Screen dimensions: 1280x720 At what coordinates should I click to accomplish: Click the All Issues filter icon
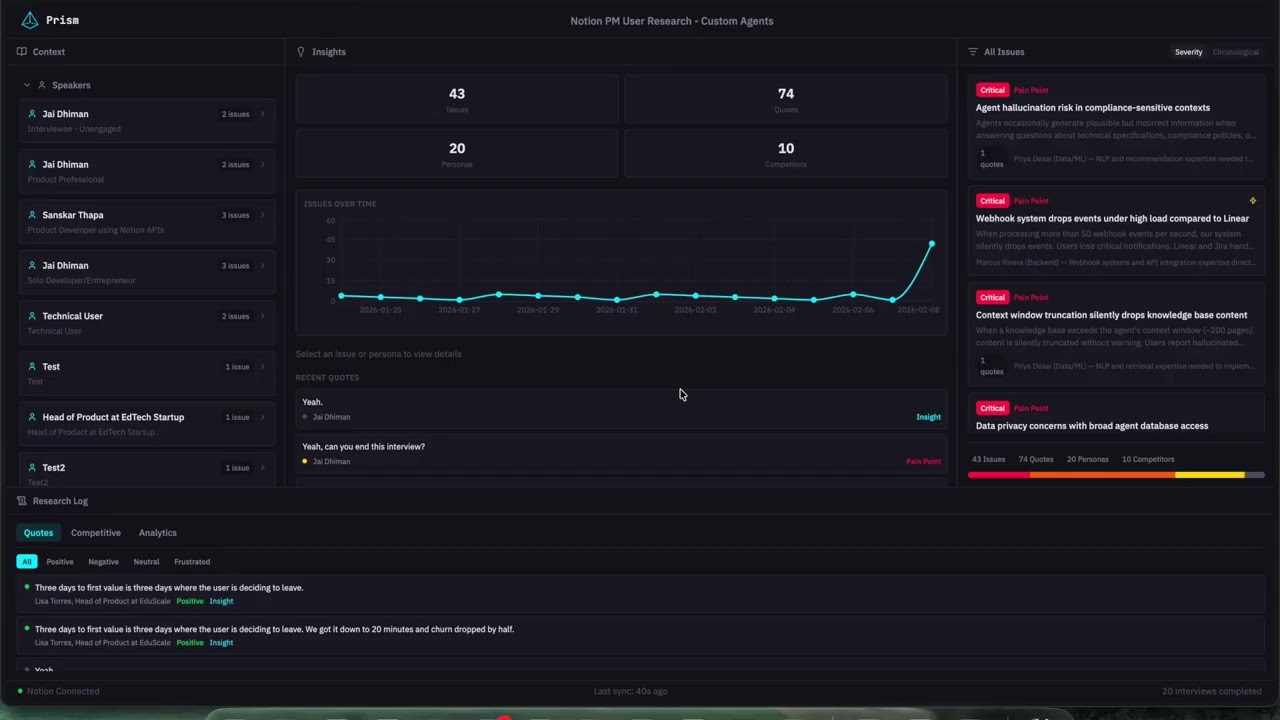[973, 52]
